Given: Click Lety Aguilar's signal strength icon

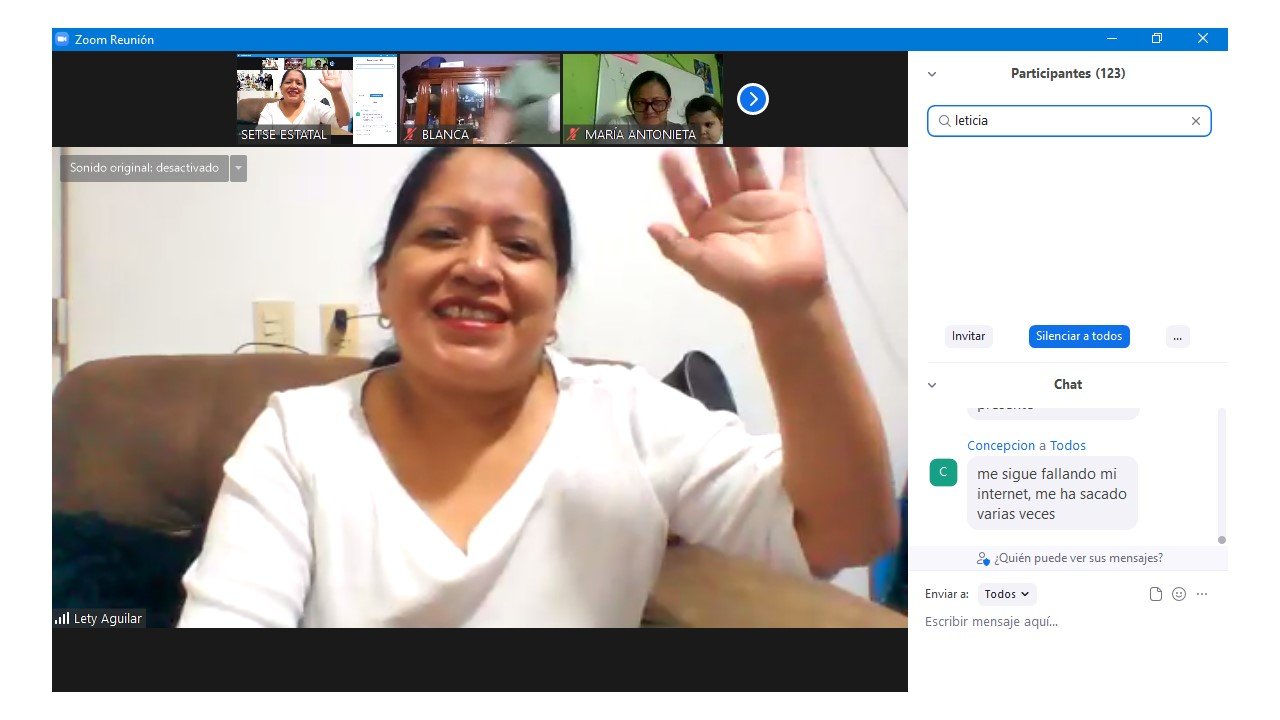Looking at the screenshot, I should 62,619.
